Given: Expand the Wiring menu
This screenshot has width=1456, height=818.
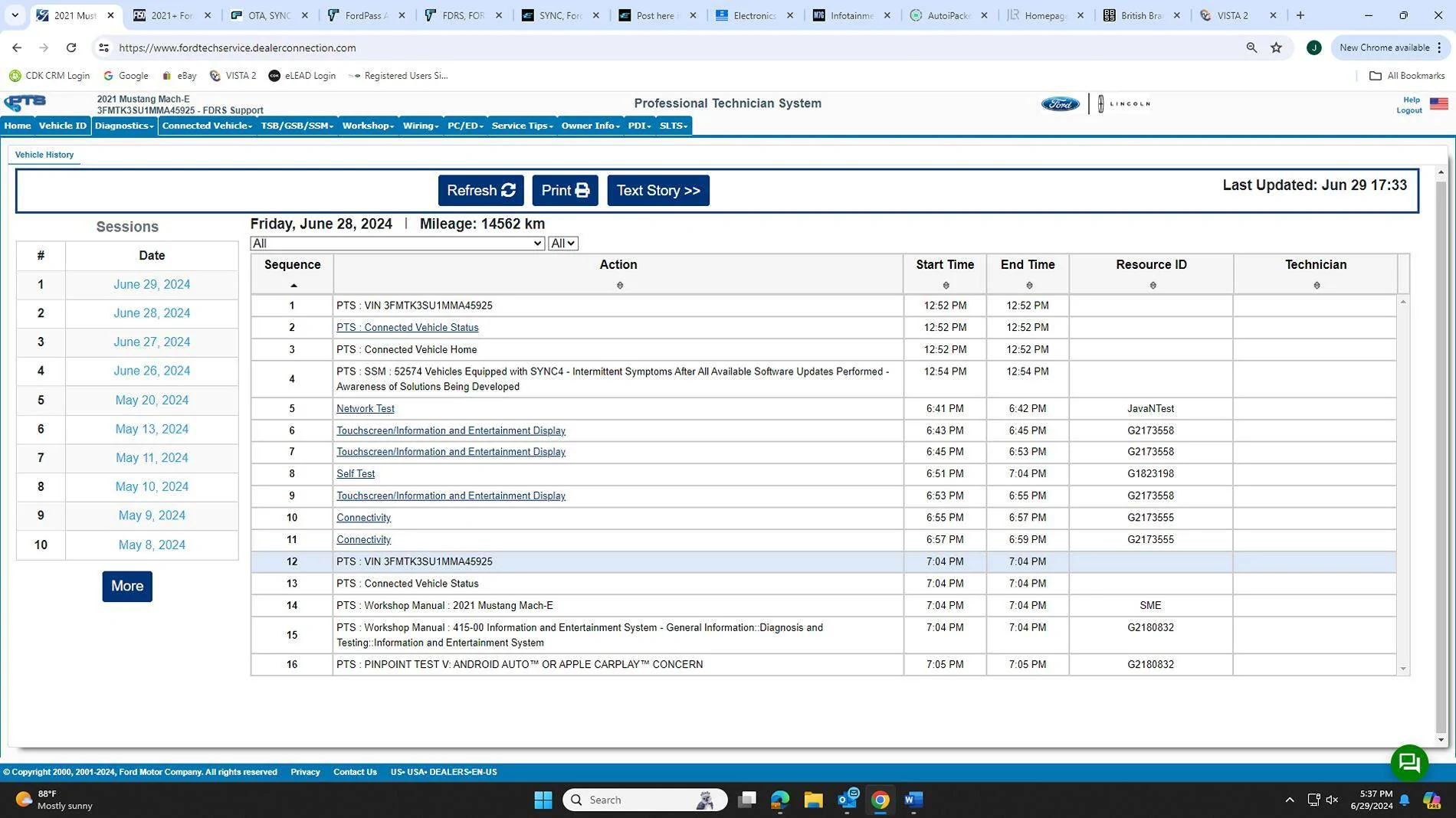Looking at the screenshot, I should (x=421, y=126).
